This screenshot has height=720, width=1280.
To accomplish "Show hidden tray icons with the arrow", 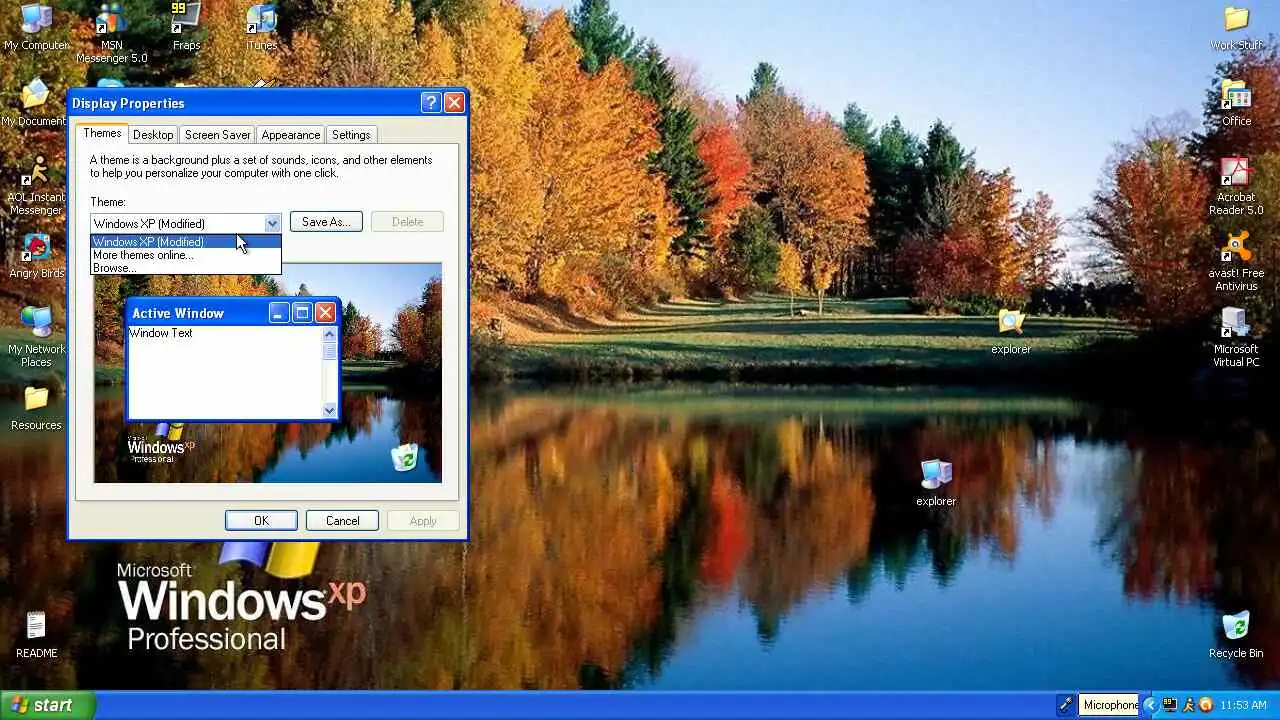I will pos(1150,705).
